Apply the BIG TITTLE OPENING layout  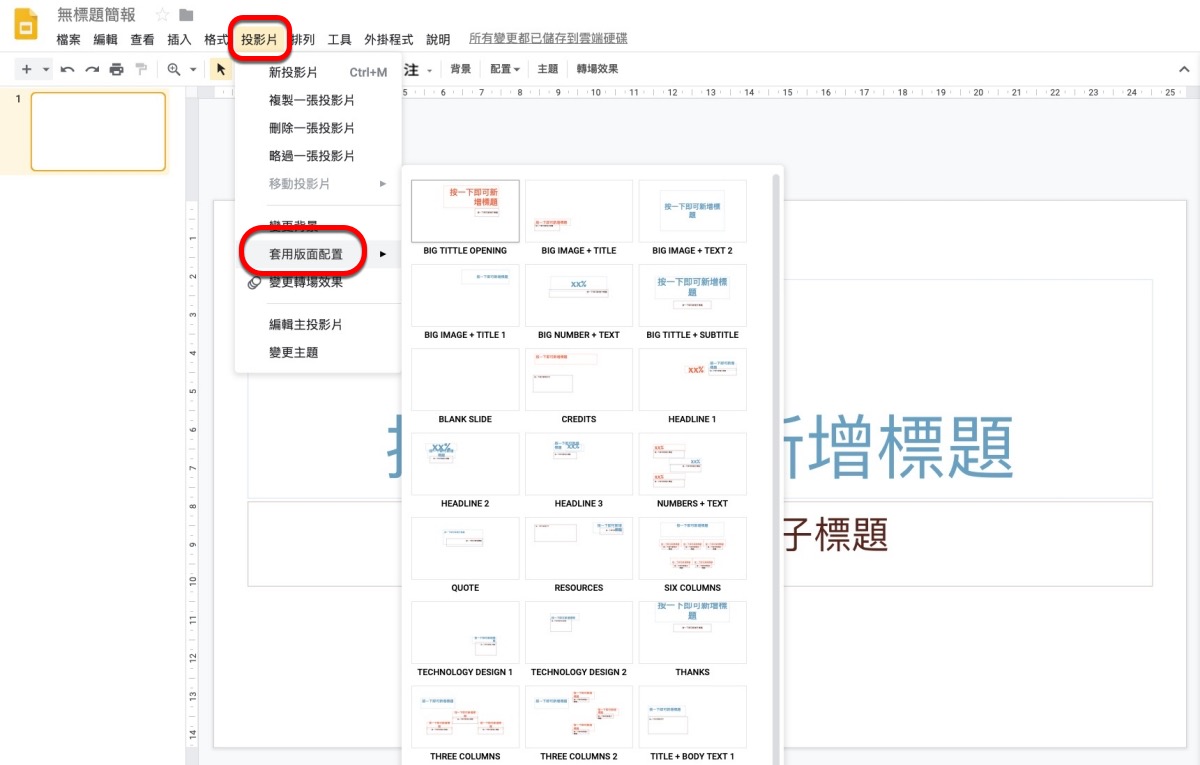[x=465, y=211]
